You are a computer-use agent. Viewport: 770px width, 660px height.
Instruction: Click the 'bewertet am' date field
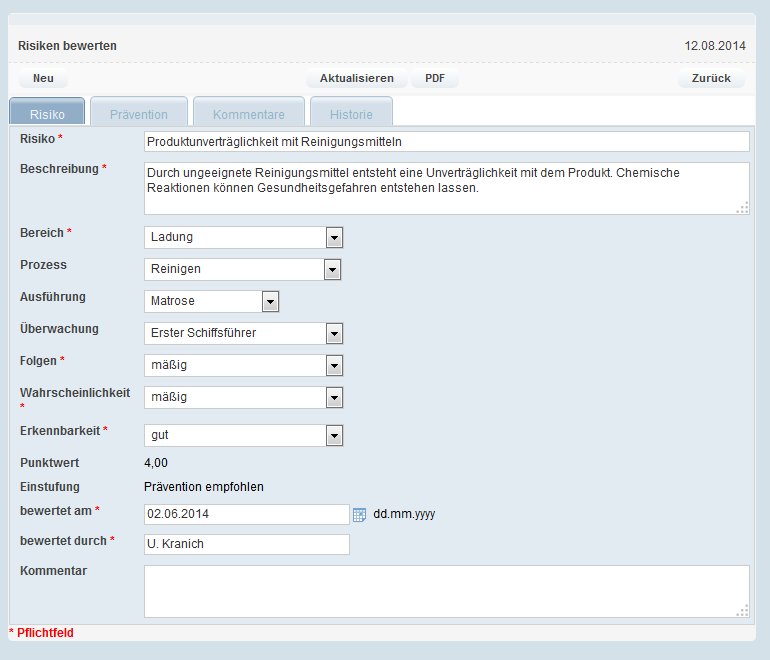(246, 514)
